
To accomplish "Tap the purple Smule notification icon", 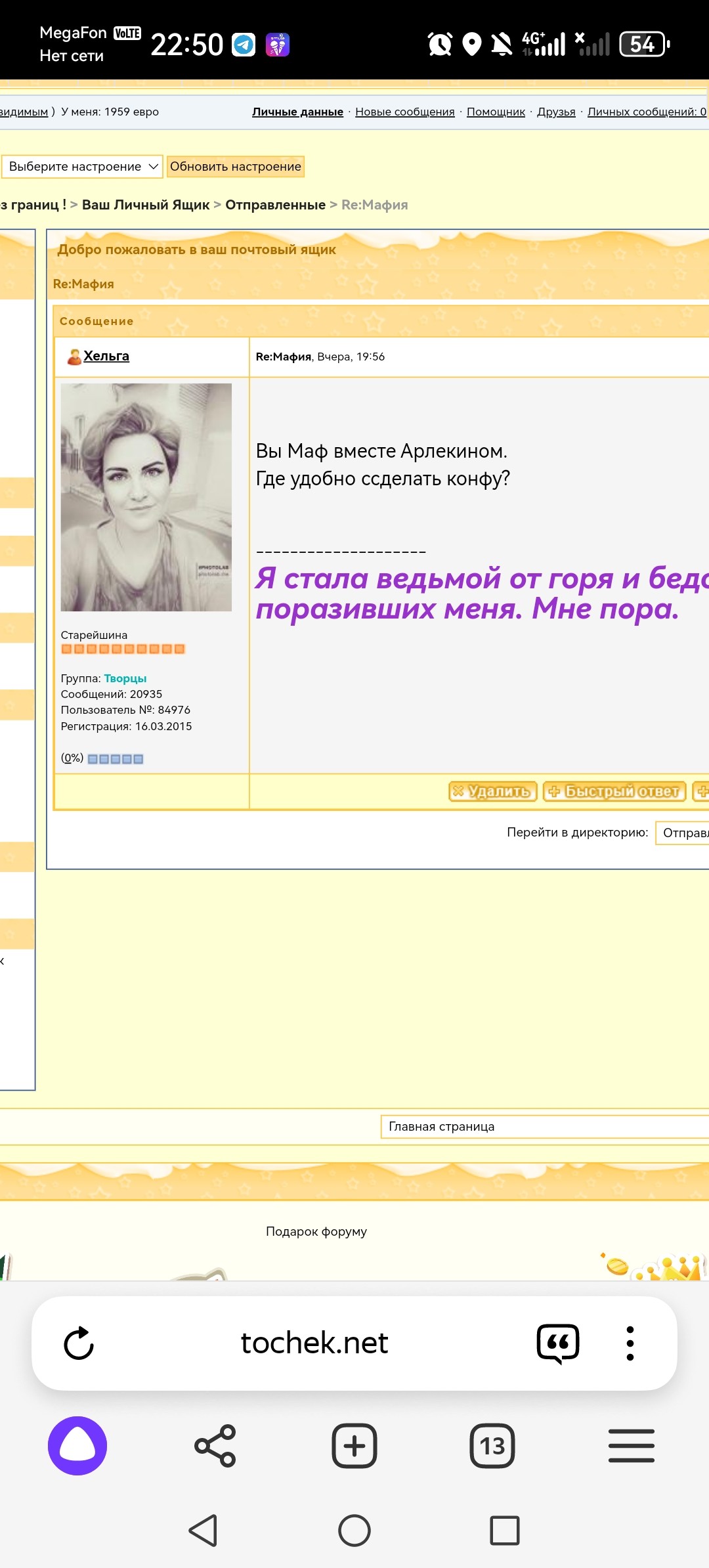I will click(x=278, y=45).
